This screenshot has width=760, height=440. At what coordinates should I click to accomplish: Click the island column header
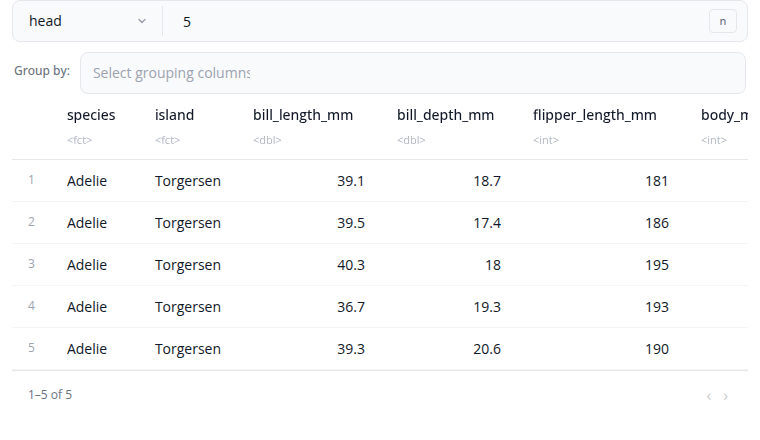click(174, 115)
